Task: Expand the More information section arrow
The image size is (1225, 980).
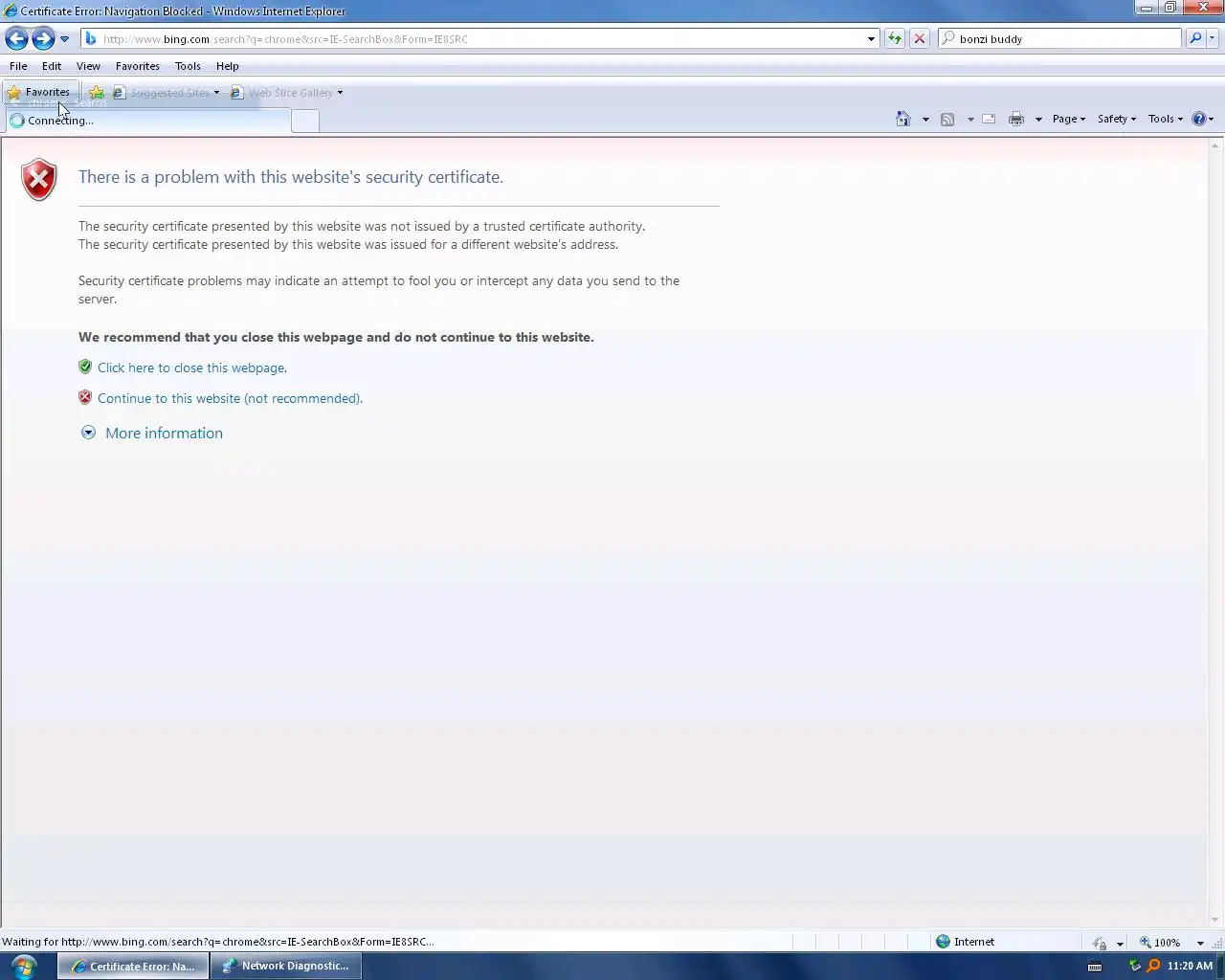Action: tap(88, 433)
